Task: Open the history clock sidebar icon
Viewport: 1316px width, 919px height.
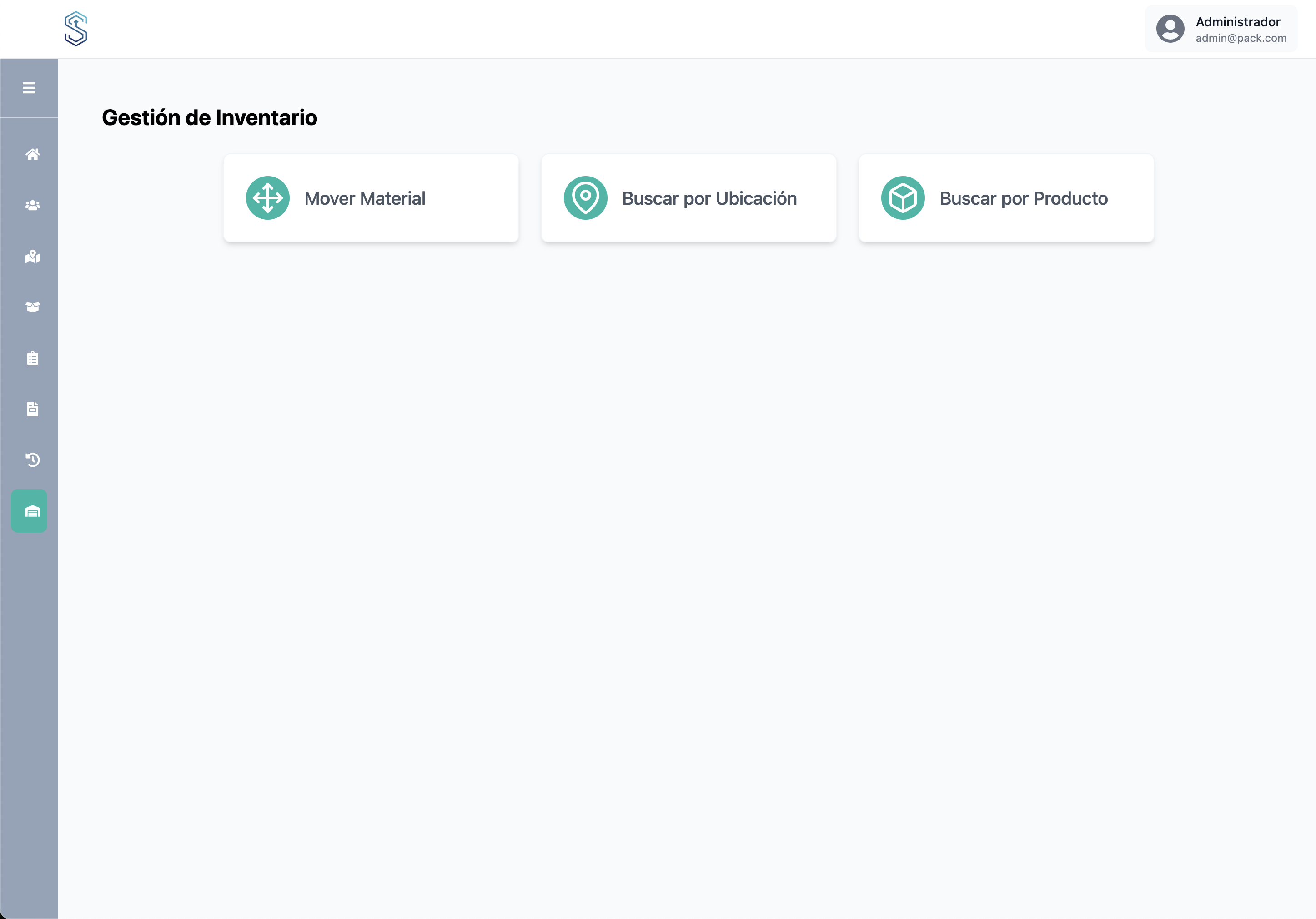Action: coord(33,460)
